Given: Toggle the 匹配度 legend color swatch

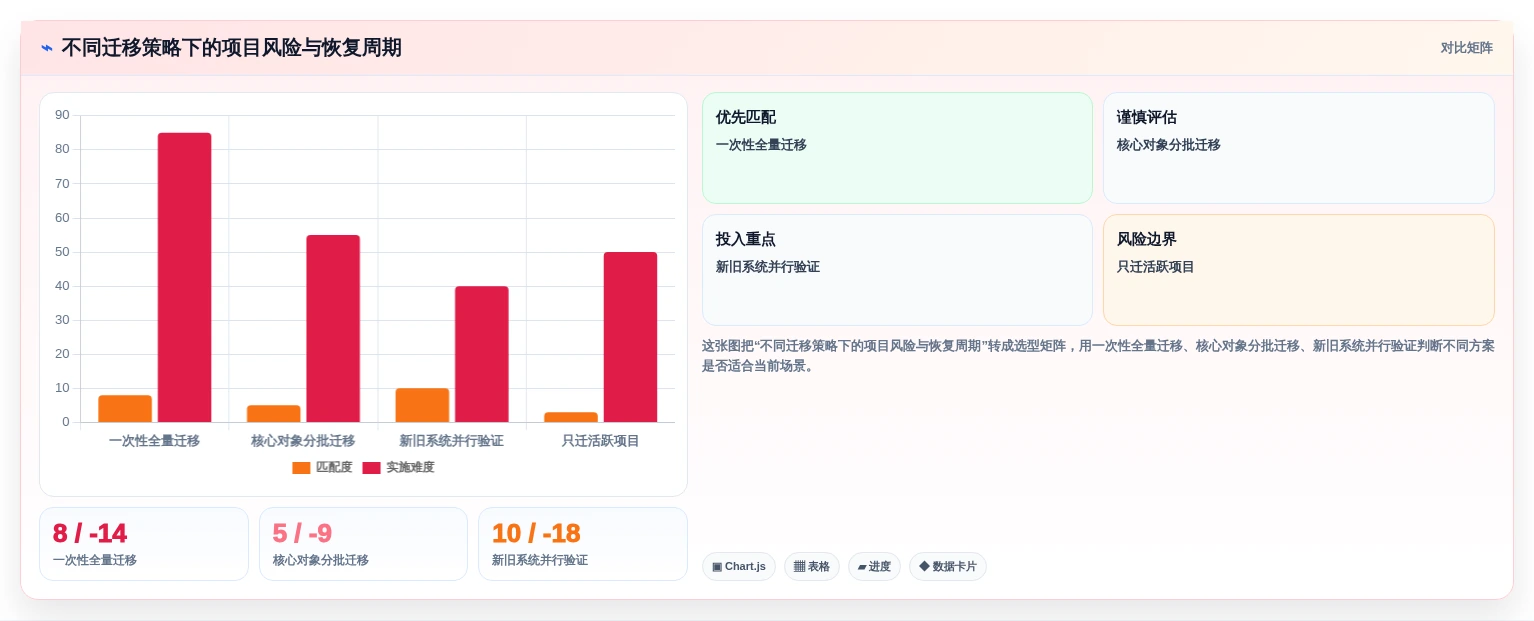Looking at the screenshot, I should click(301, 467).
